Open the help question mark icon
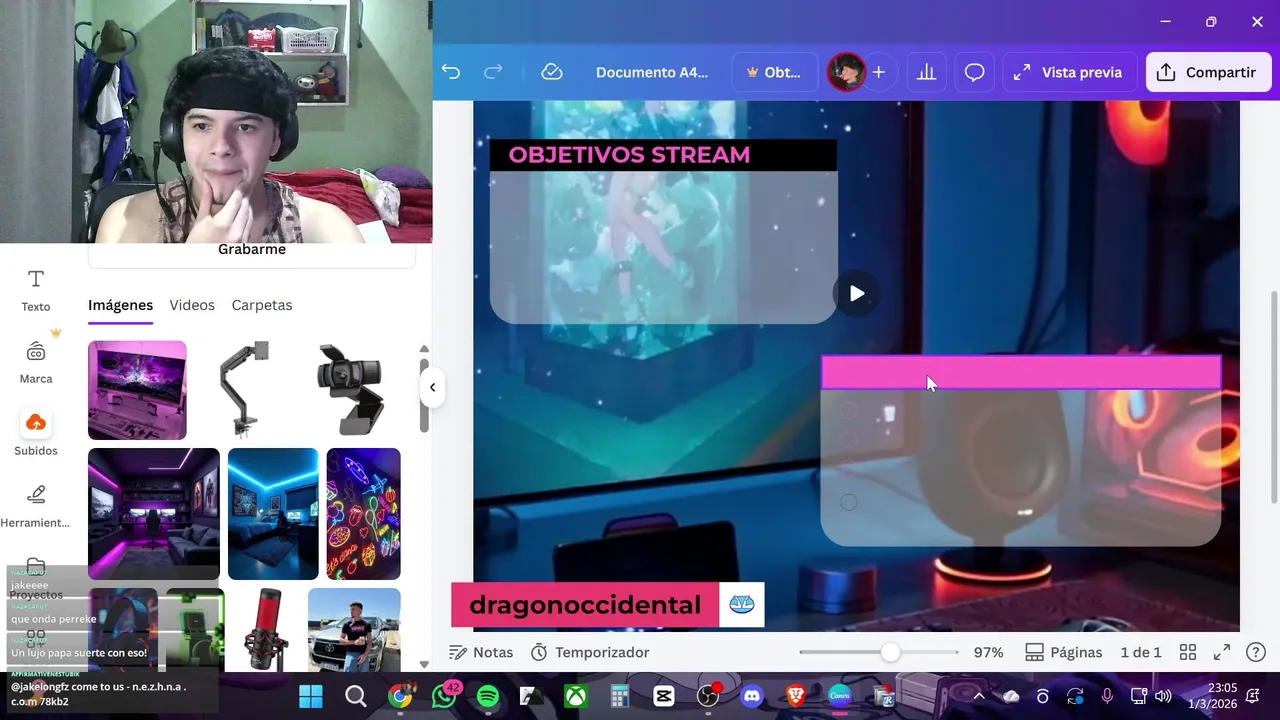Image resolution: width=1280 pixels, height=720 pixels. (x=1256, y=652)
